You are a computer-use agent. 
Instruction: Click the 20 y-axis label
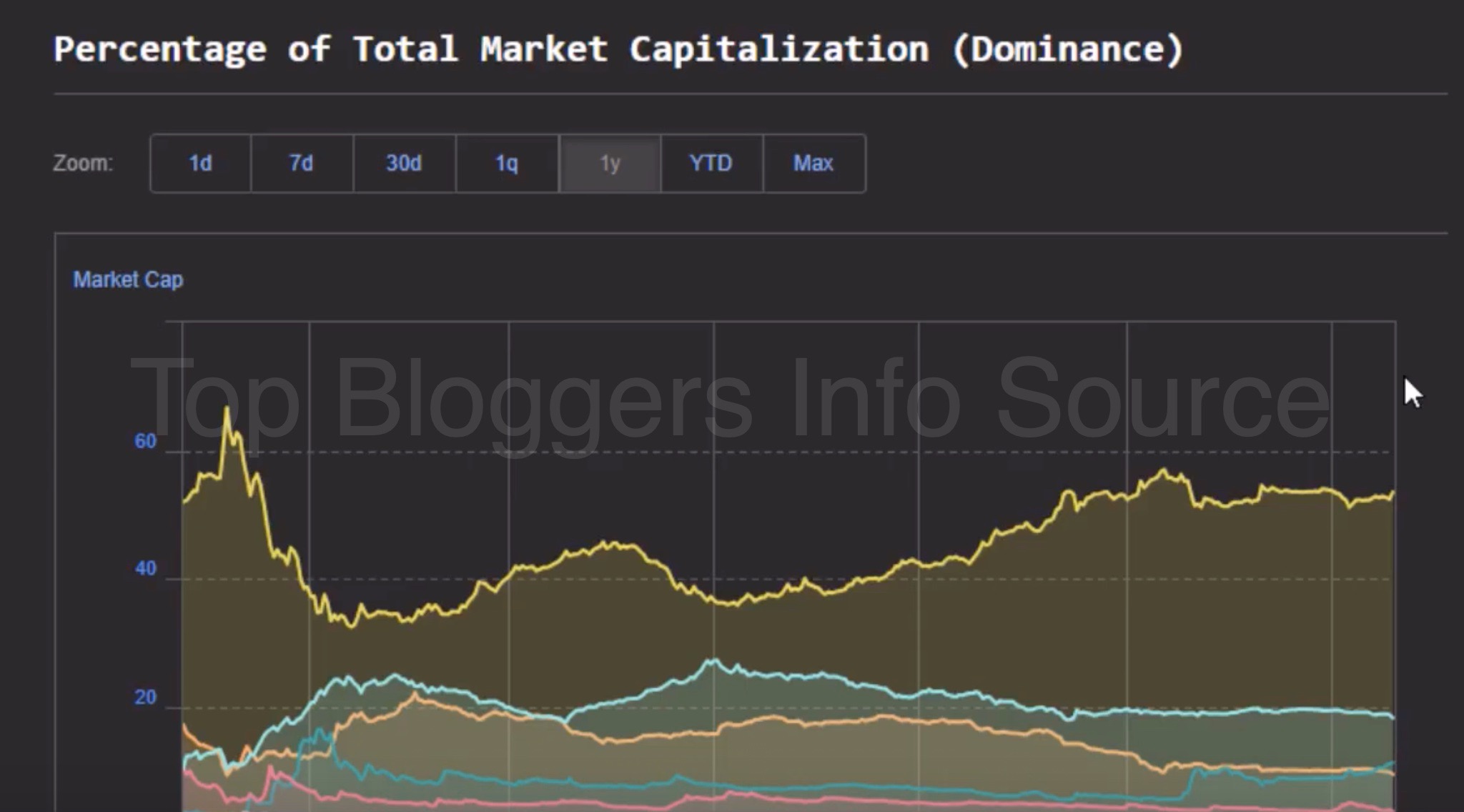click(145, 698)
